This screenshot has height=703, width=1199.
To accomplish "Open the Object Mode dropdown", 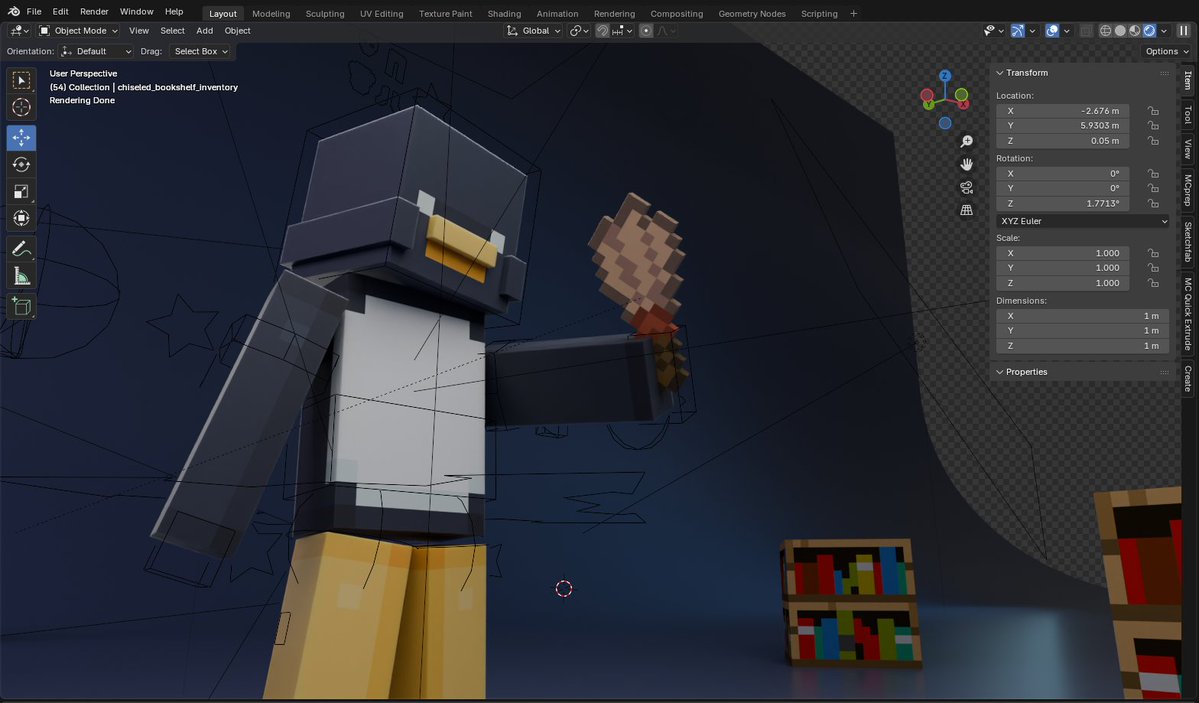I will tap(78, 31).
